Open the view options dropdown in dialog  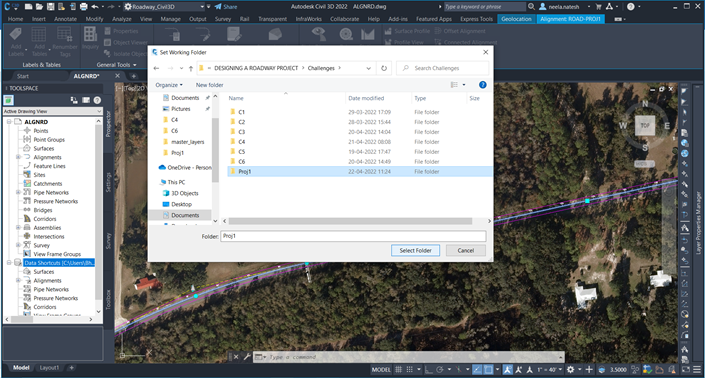click(464, 85)
